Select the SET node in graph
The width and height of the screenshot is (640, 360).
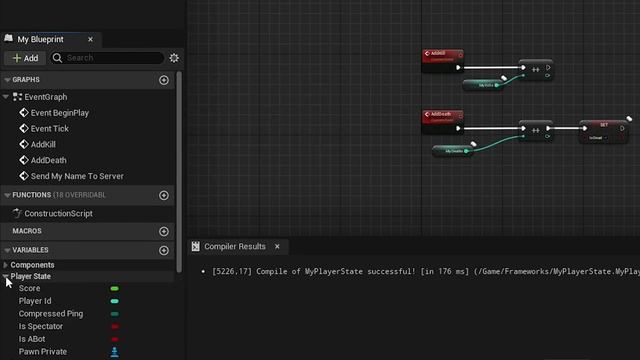[604, 131]
